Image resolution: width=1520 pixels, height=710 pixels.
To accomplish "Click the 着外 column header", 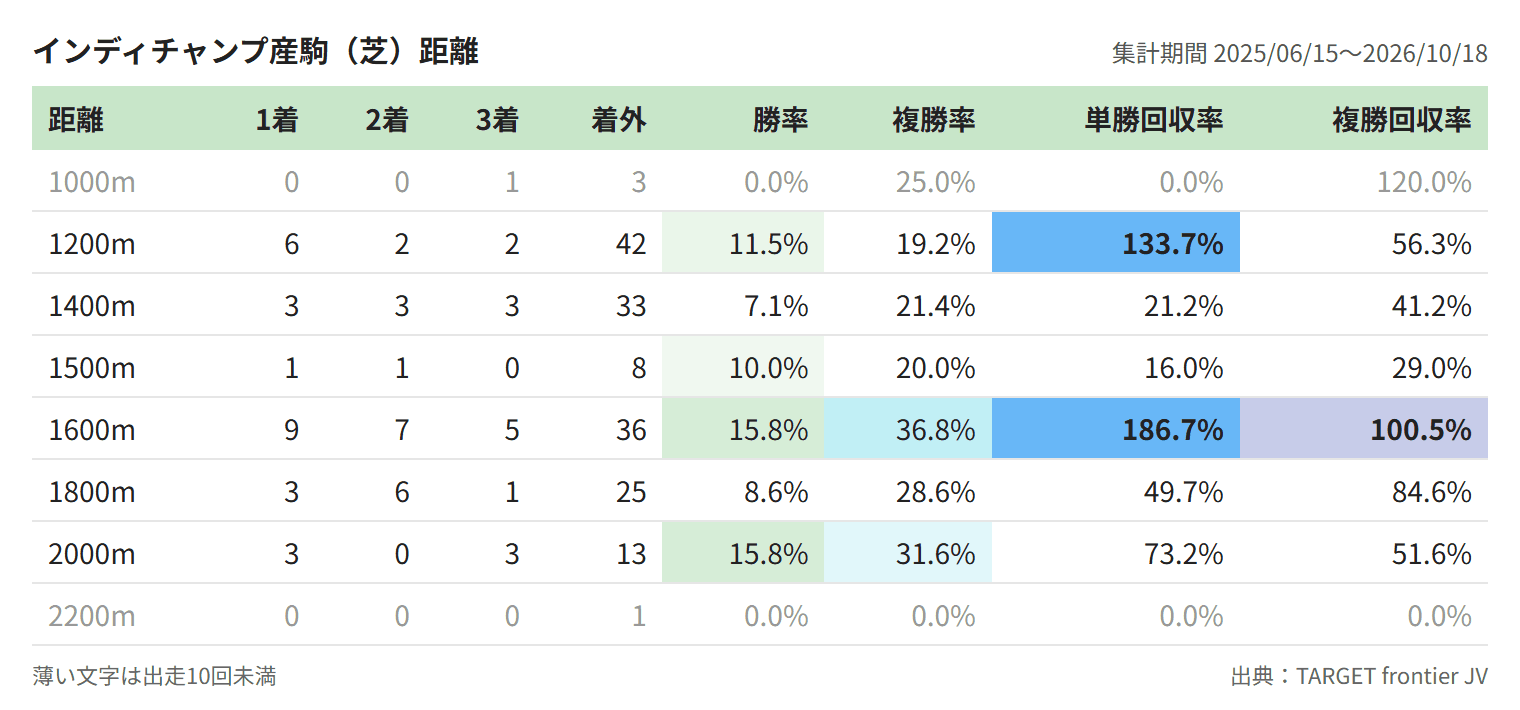I will (x=619, y=121).
